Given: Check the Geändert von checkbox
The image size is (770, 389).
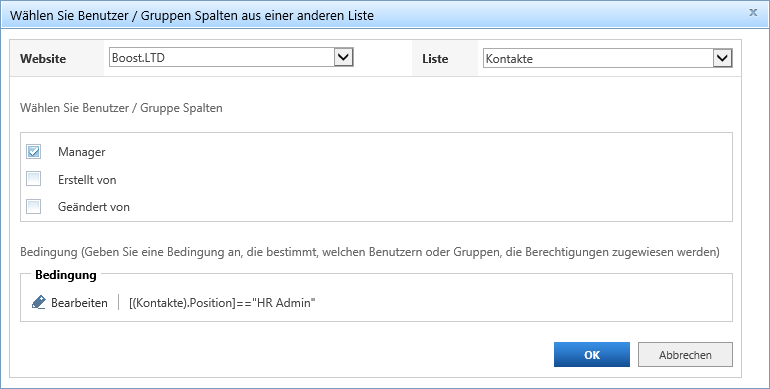Looking at the screenshot, I should click(x=33, y=206).
